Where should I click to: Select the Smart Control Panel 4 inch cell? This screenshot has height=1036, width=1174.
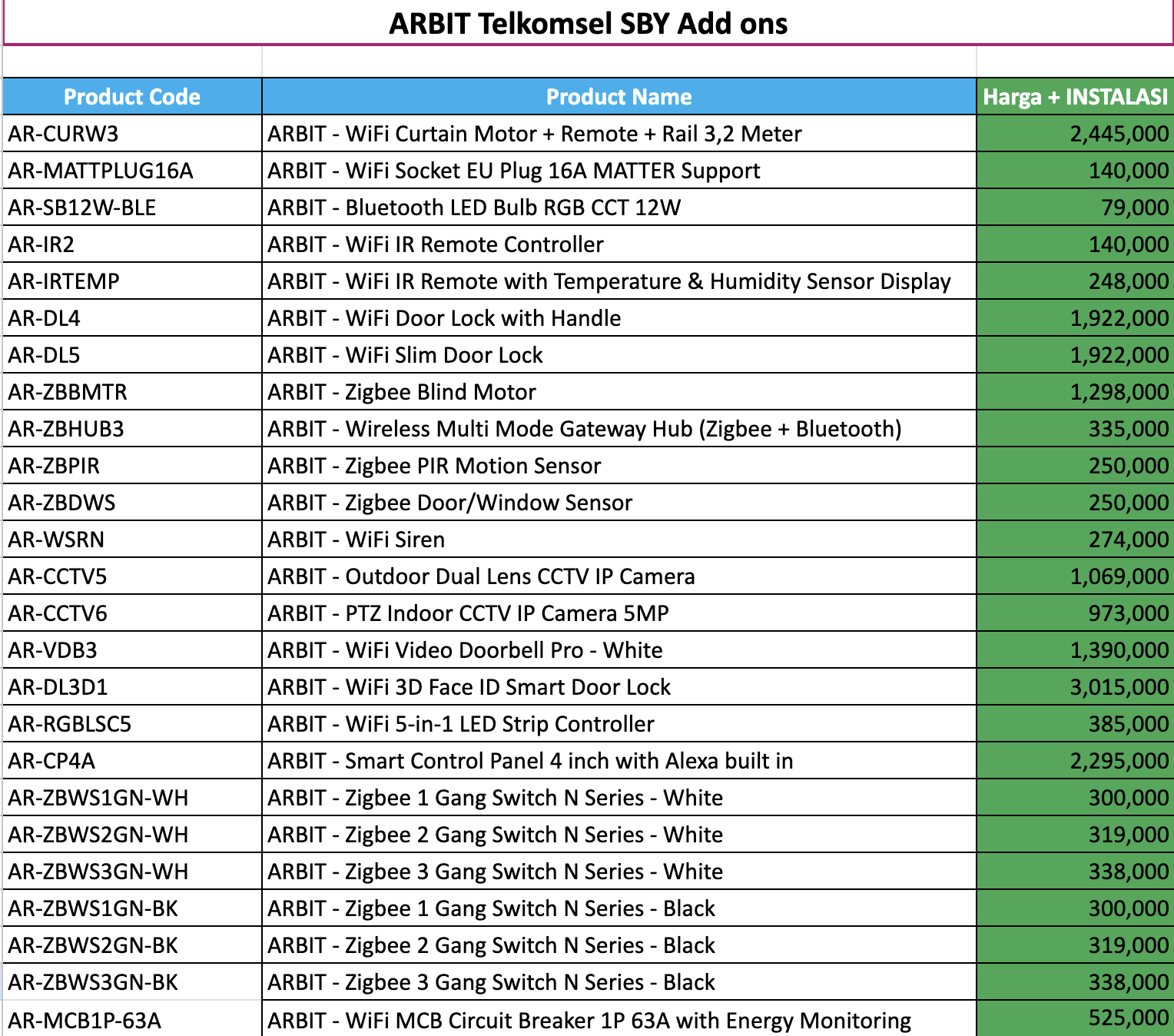[x=619, y=761]
